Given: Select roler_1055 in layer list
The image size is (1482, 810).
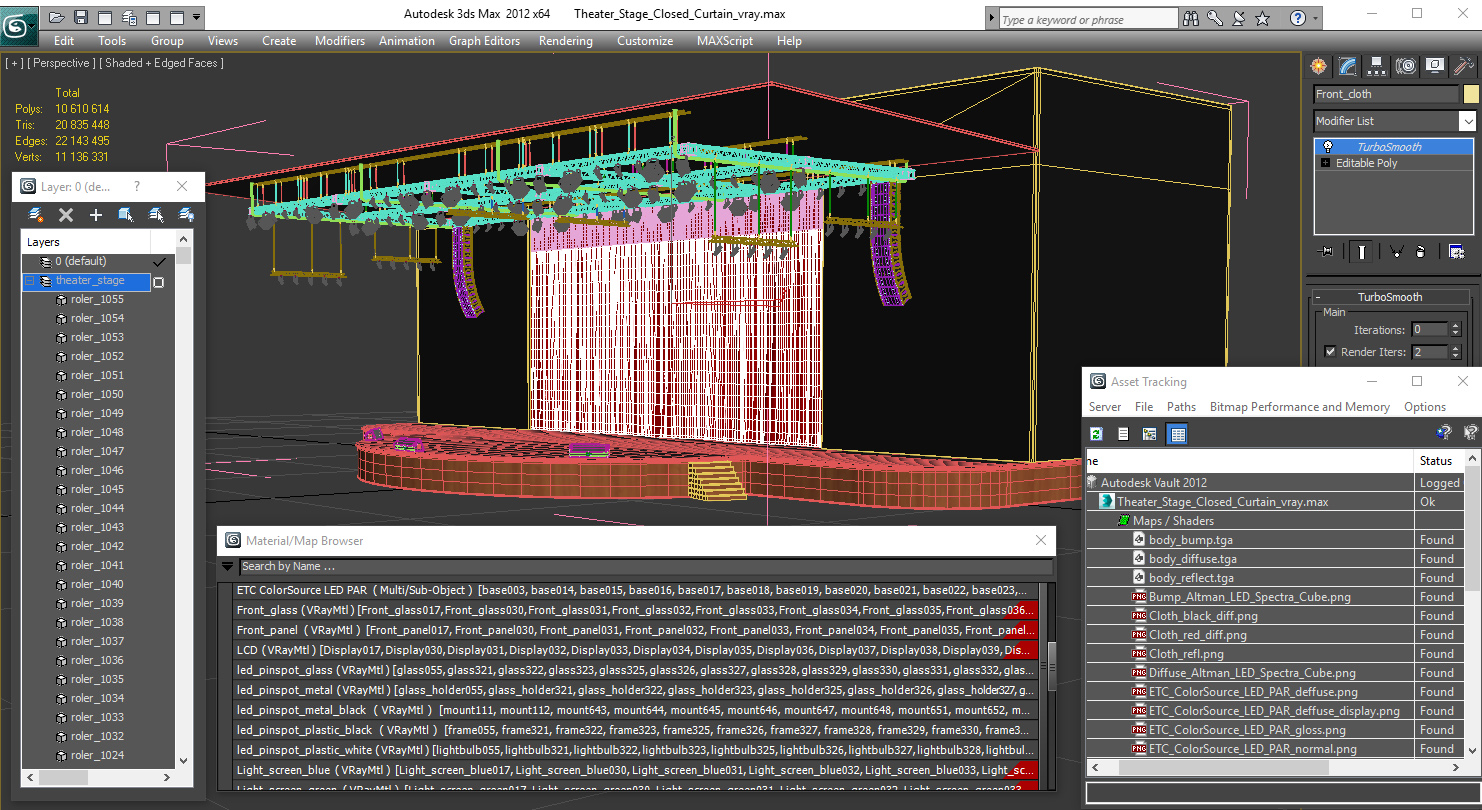Looking at the screenshot, I should click(x=97, y=300).
